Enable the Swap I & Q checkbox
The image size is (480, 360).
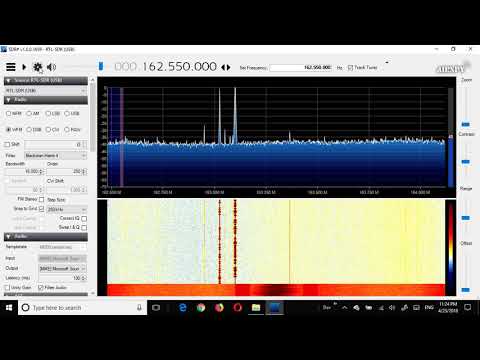click(84, 227)
